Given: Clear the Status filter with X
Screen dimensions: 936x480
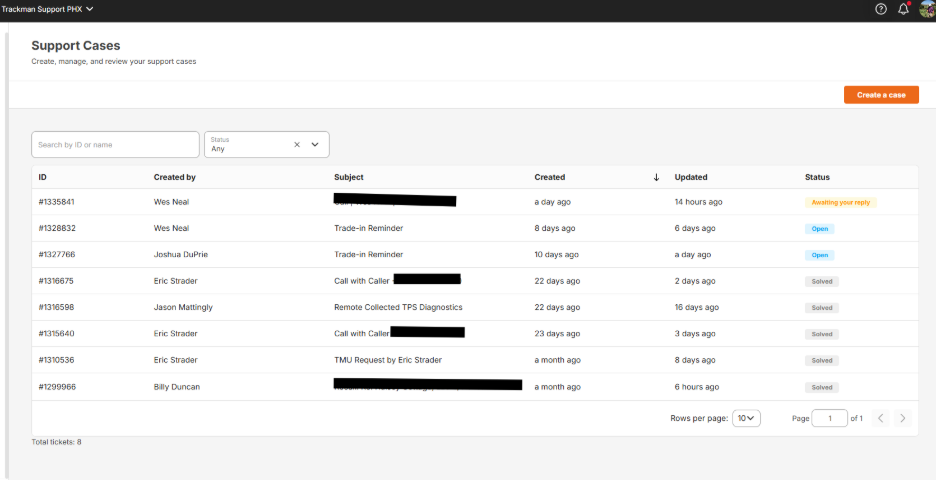Looking at the screenshot, I should (297, 144).
